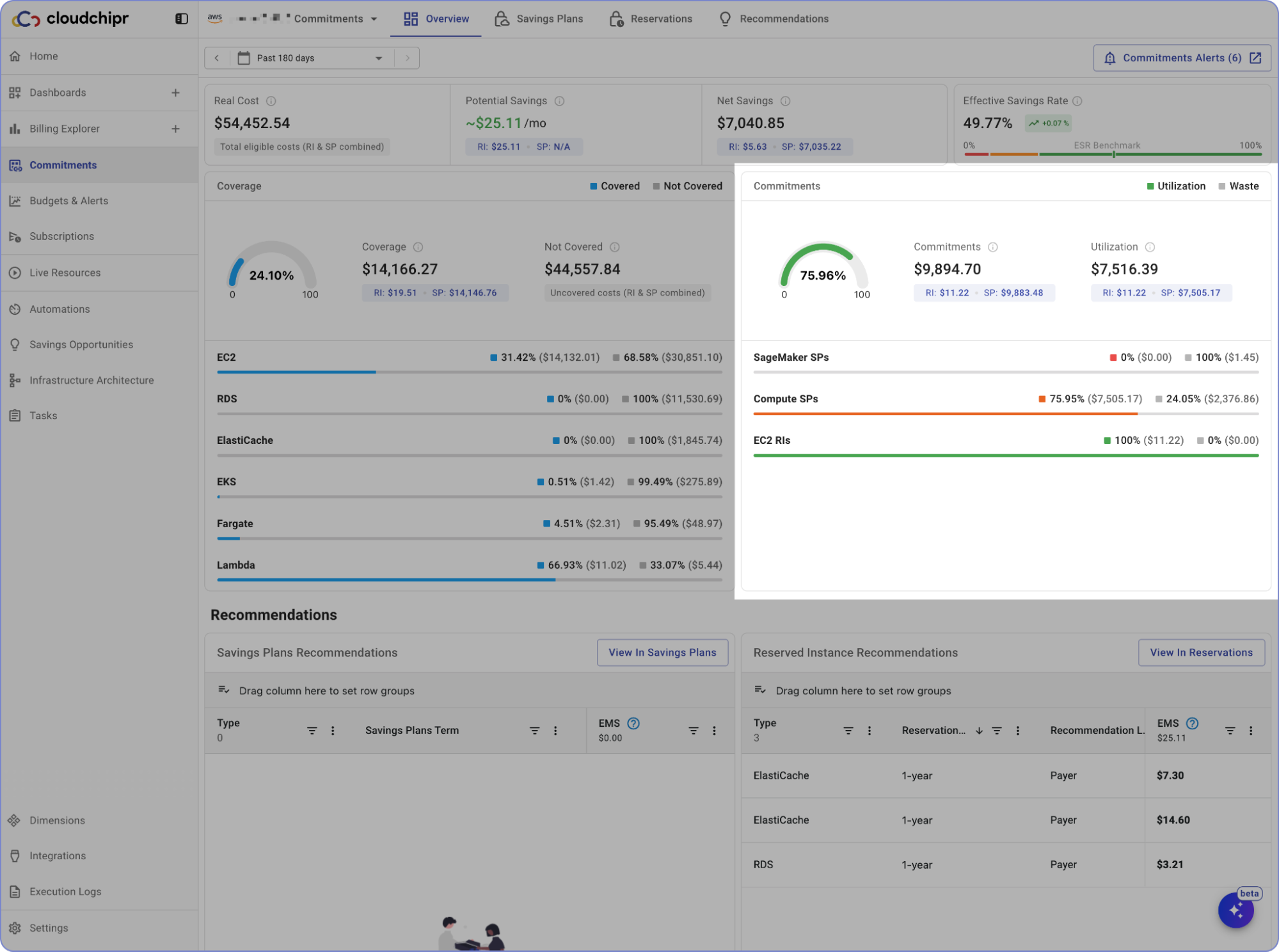Image resolution: width=1279 pixels, height=952 pixels.
Task: Toggle Not Covered legend item
Action: point(687,186)
